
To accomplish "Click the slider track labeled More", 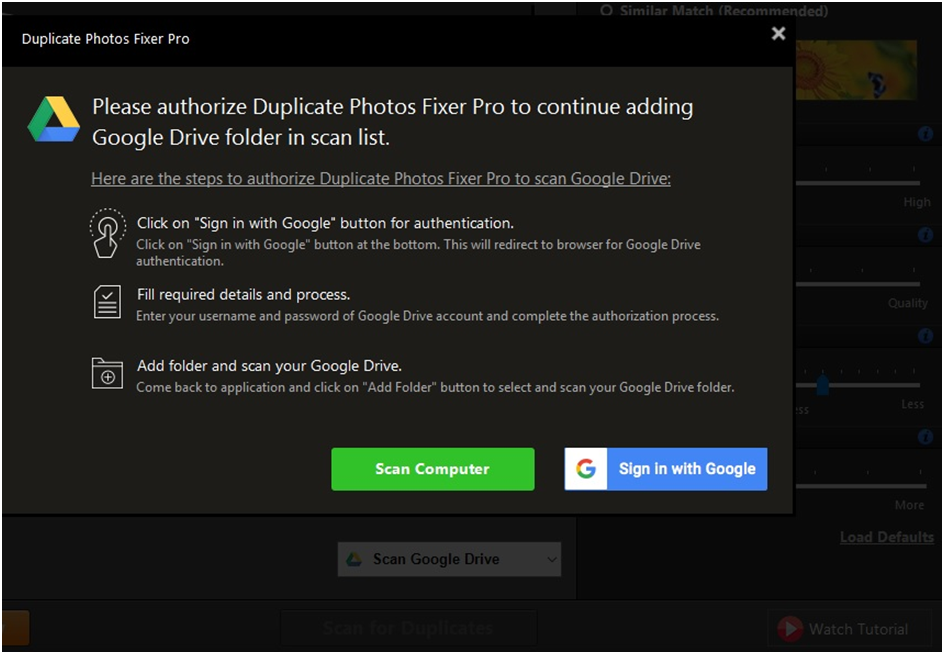I will (x=861, y=485).
